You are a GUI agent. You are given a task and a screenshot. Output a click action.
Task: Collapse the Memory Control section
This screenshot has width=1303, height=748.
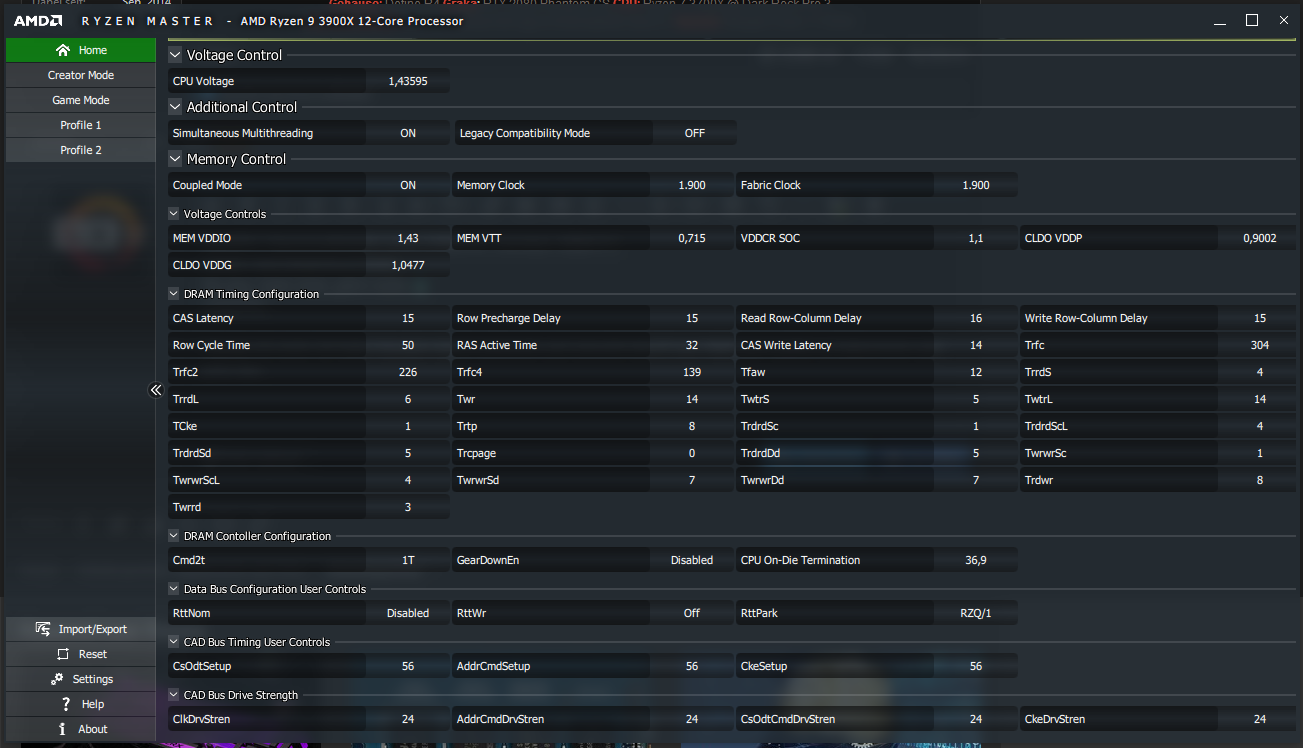176,159
